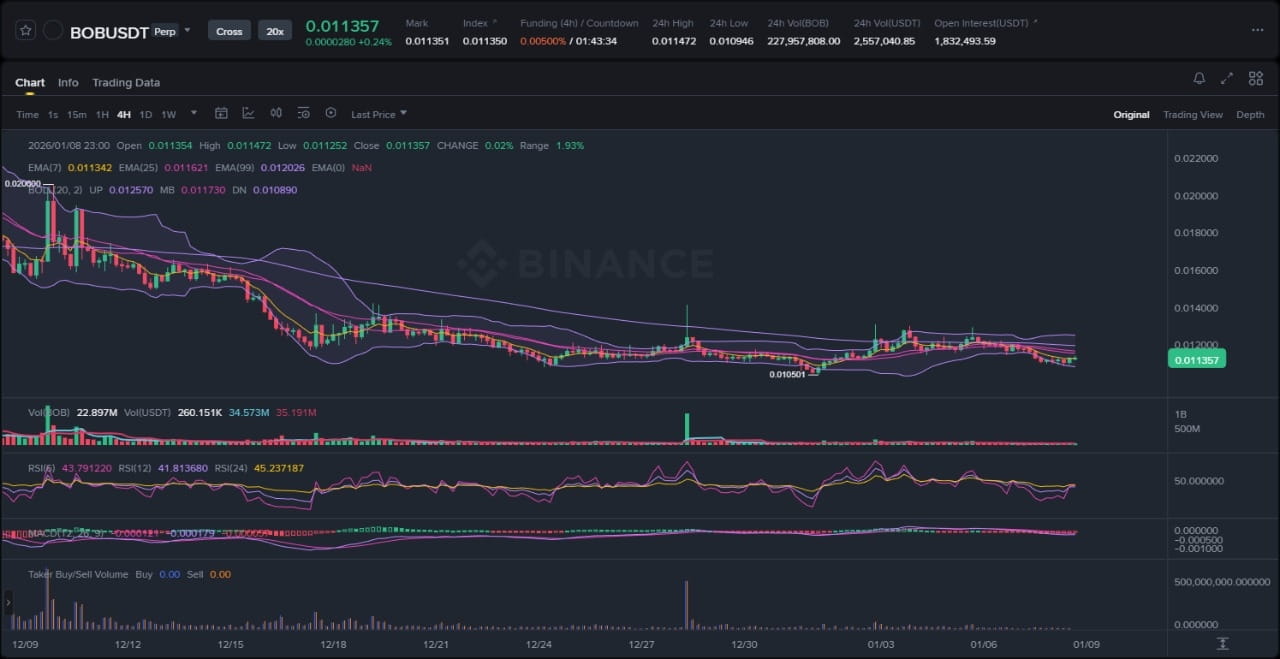
Task: Switch to Original chart view
Action: [1131, 115]
